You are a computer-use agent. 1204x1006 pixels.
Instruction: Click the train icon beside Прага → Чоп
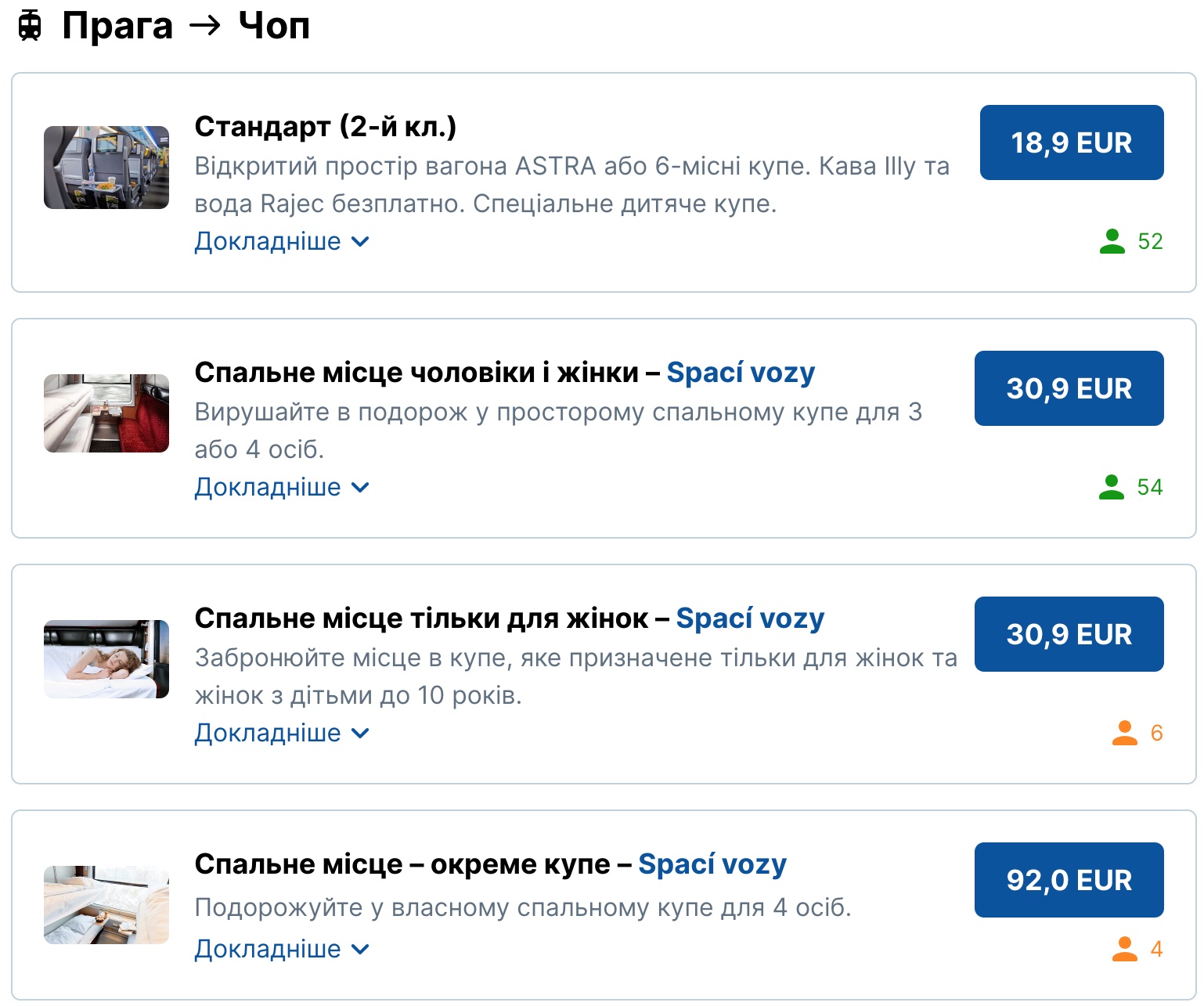click(x=30, y=26)
